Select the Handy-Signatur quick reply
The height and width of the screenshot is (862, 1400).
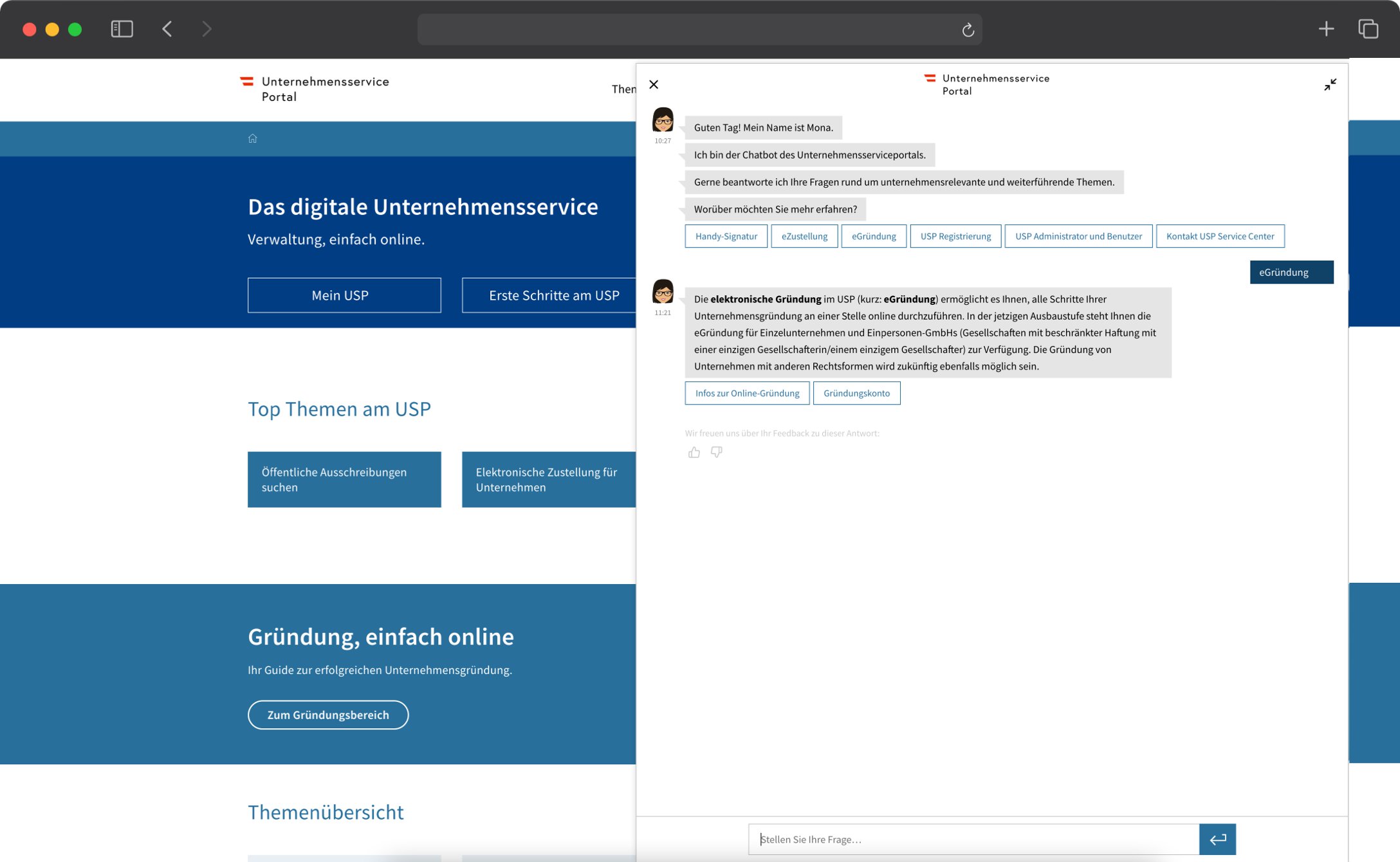(x=726, y=236)
